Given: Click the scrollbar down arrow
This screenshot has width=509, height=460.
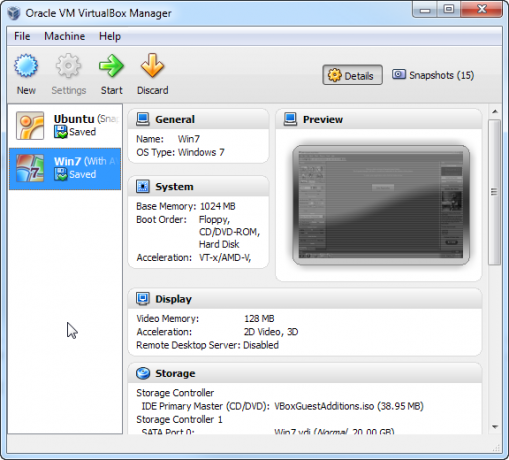Looking at the screenshot, I should tap(495, 427).
